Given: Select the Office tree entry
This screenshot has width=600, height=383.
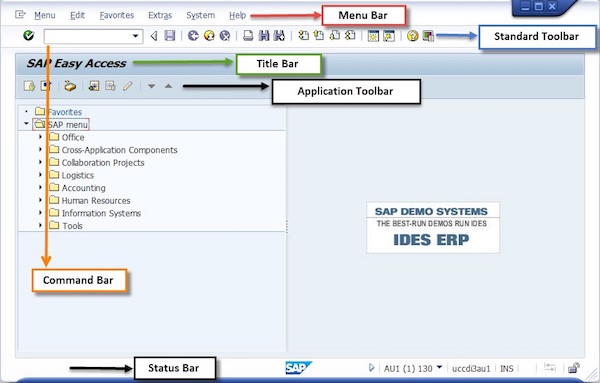Looking at the screenshot, I should coord(67,137).
